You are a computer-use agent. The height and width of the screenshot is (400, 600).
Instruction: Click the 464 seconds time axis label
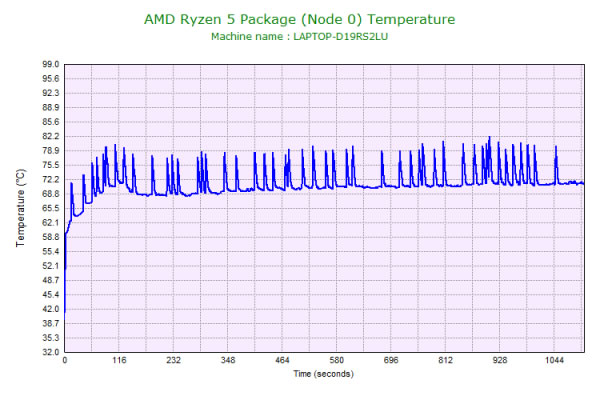282,360
